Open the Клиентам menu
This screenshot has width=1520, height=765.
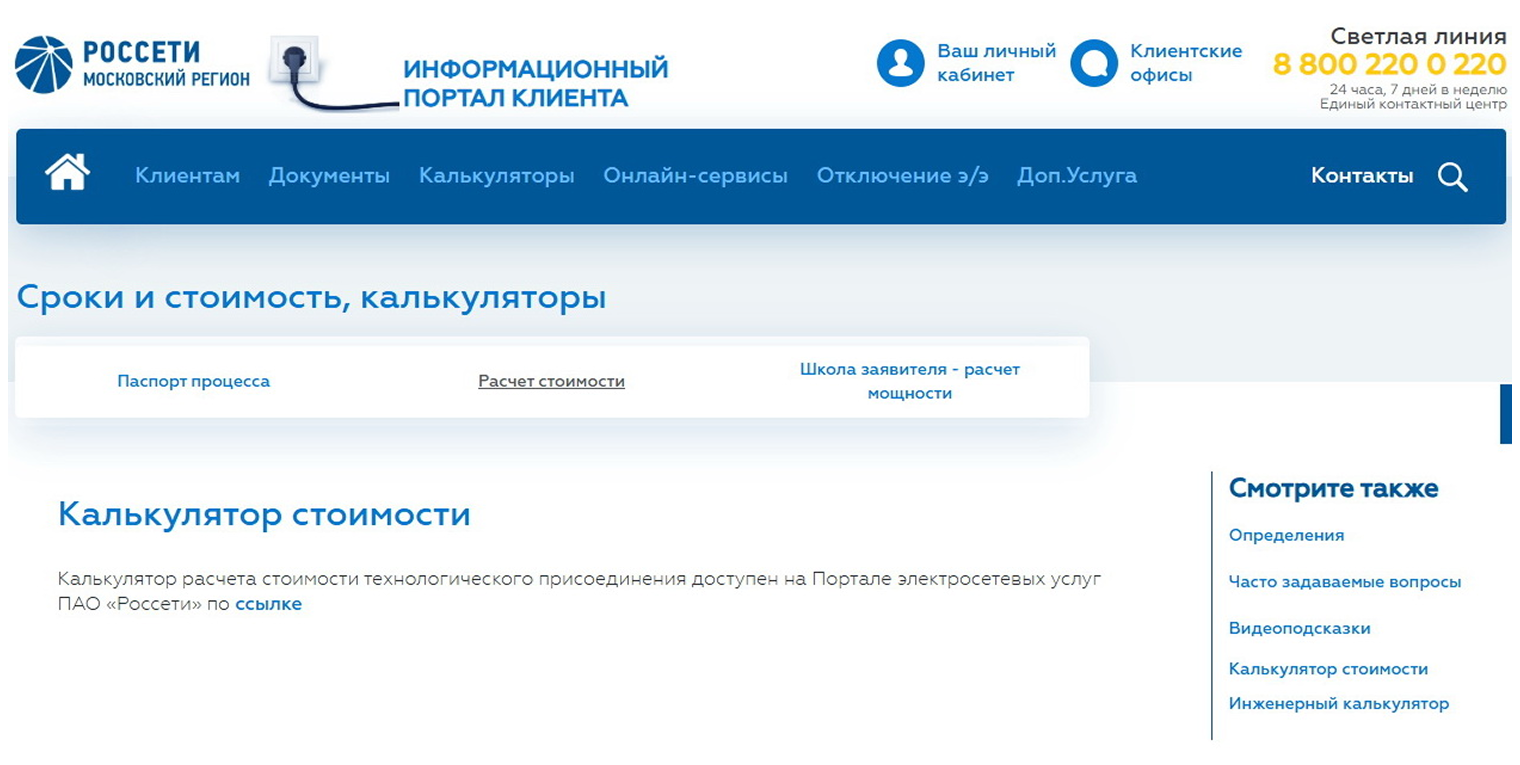pos(187,176)
